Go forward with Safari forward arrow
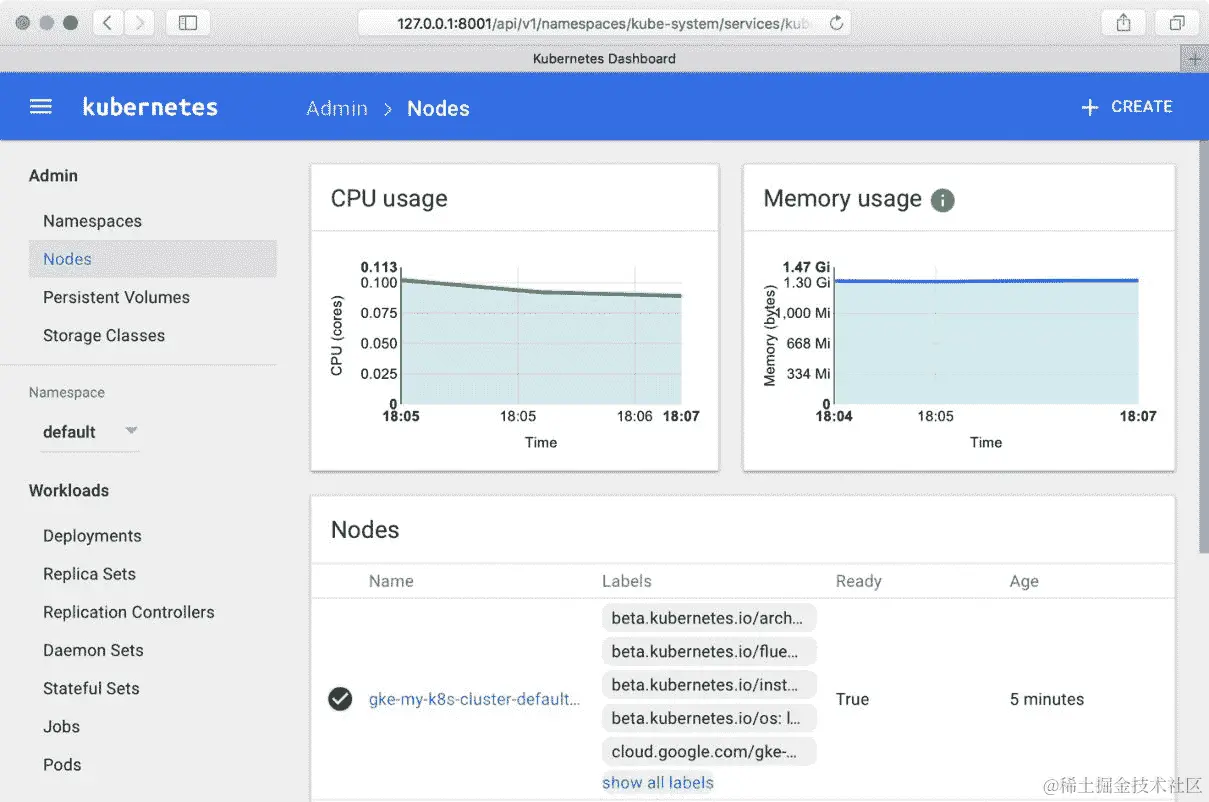 click(x=139, y=22)
